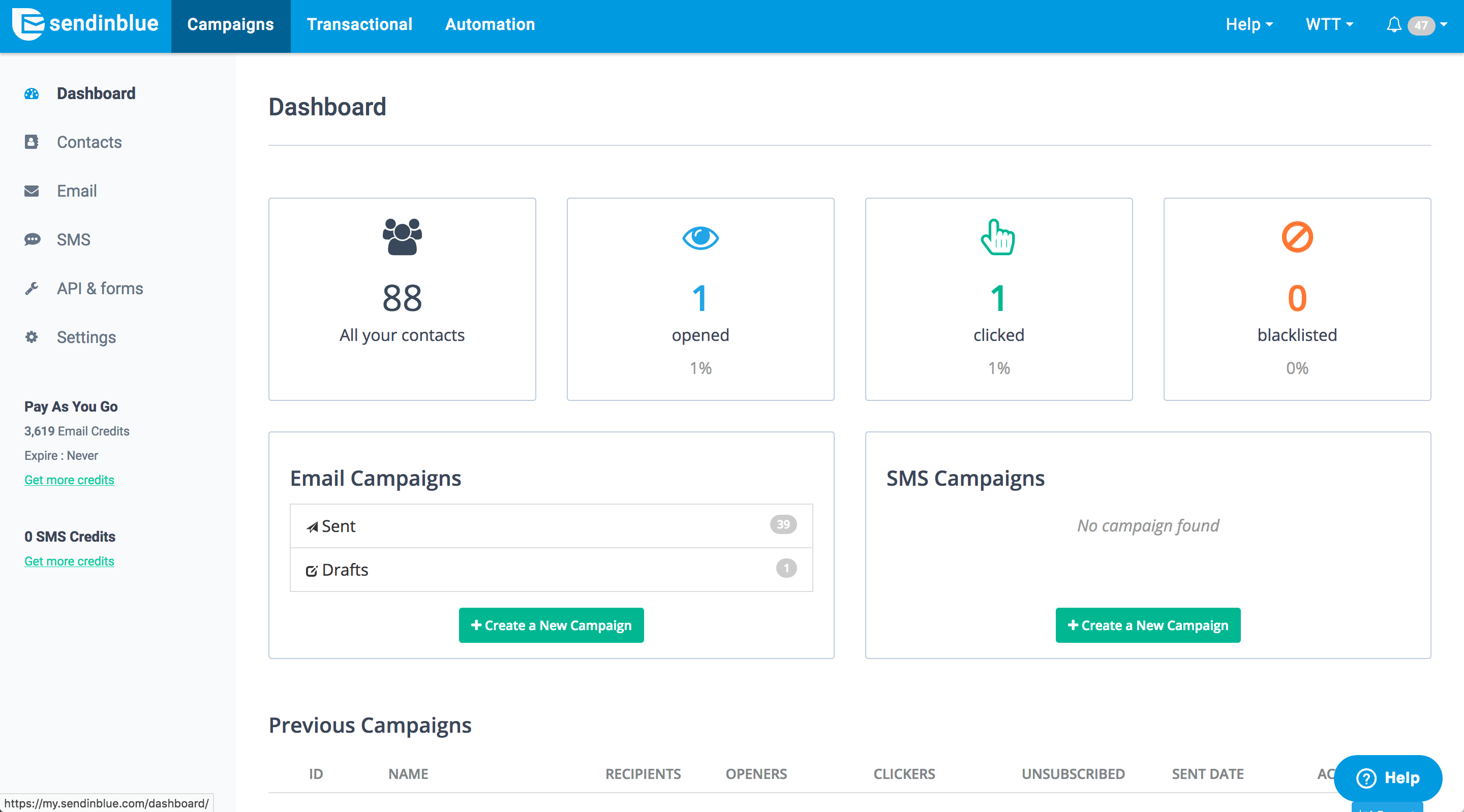The width and height of the screenshot is (1464, 812).
Task: Click the hand pointer icon above clicked
Action: point(998,237)
